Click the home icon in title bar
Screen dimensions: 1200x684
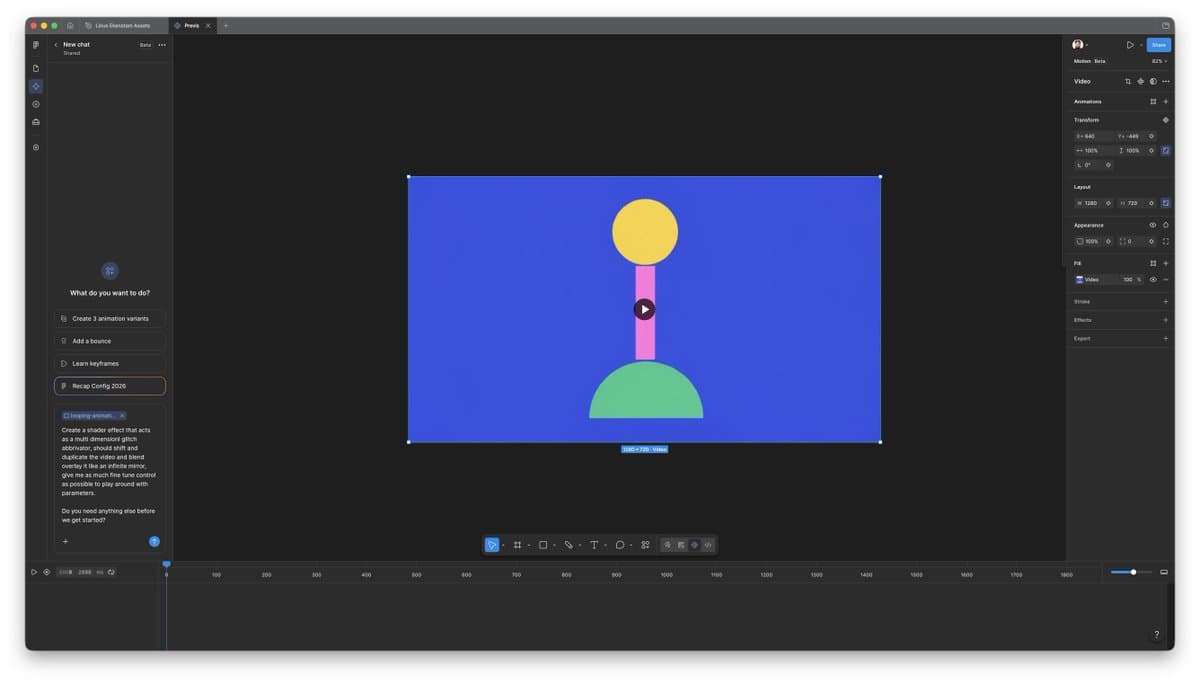70,25
